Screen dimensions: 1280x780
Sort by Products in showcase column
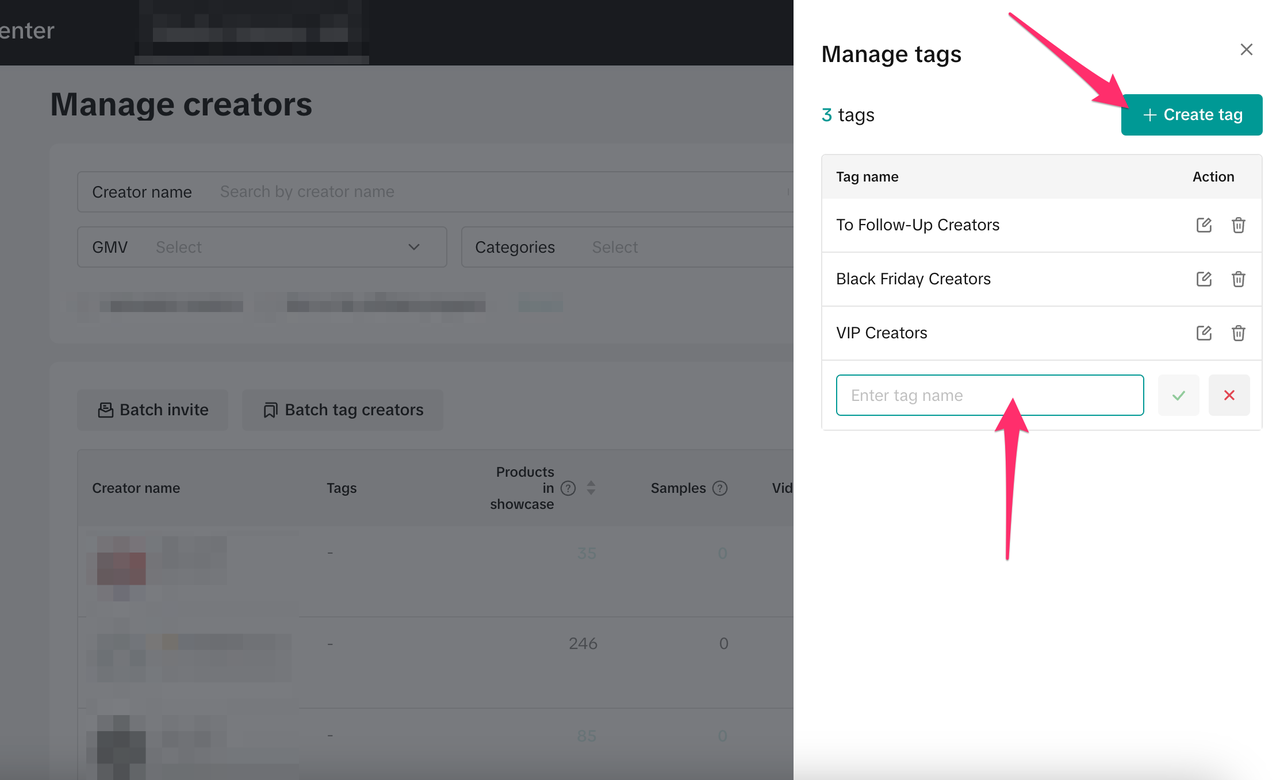click(x=591, y=488)
